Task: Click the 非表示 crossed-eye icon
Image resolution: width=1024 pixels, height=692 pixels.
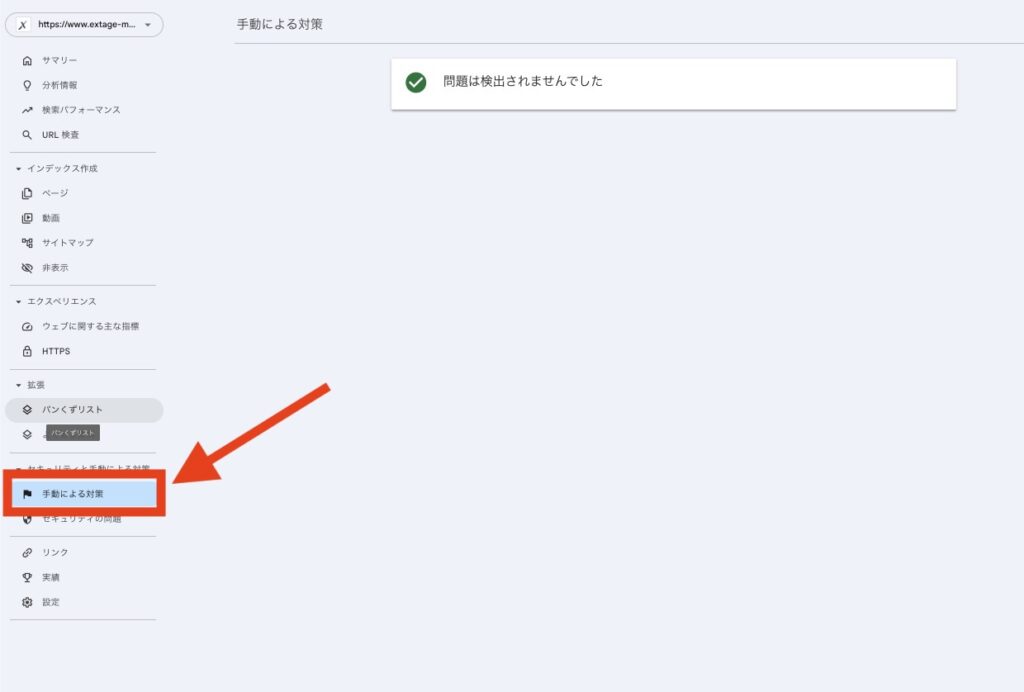Action: [x=27, y=268]
